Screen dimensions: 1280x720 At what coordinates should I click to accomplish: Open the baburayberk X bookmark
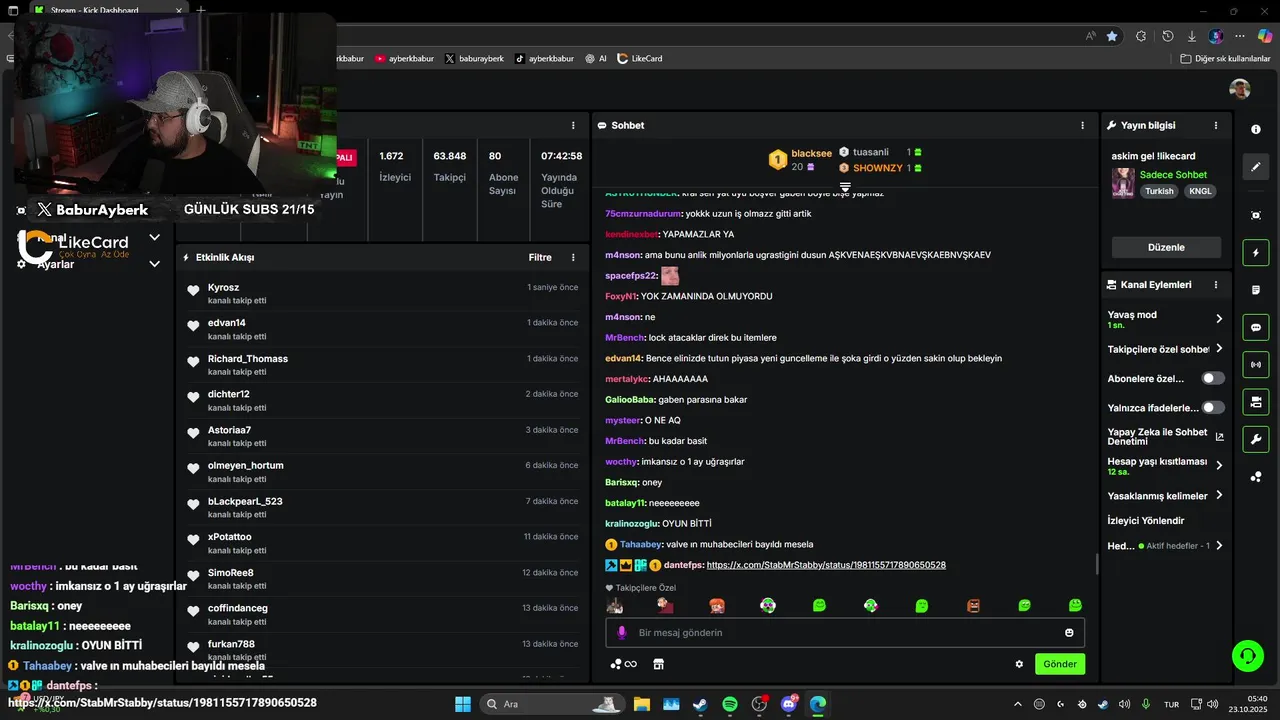(474, 58)
